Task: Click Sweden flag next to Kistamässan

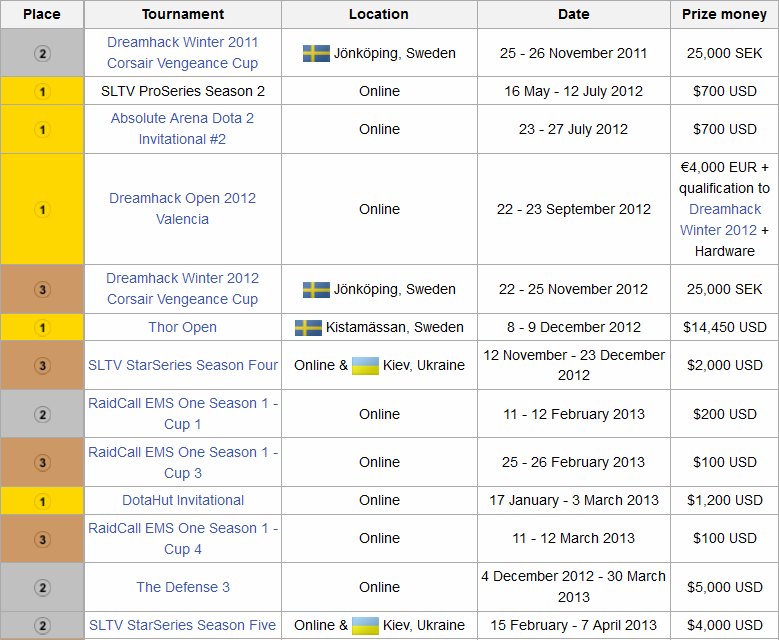Action: coord(308,327)
